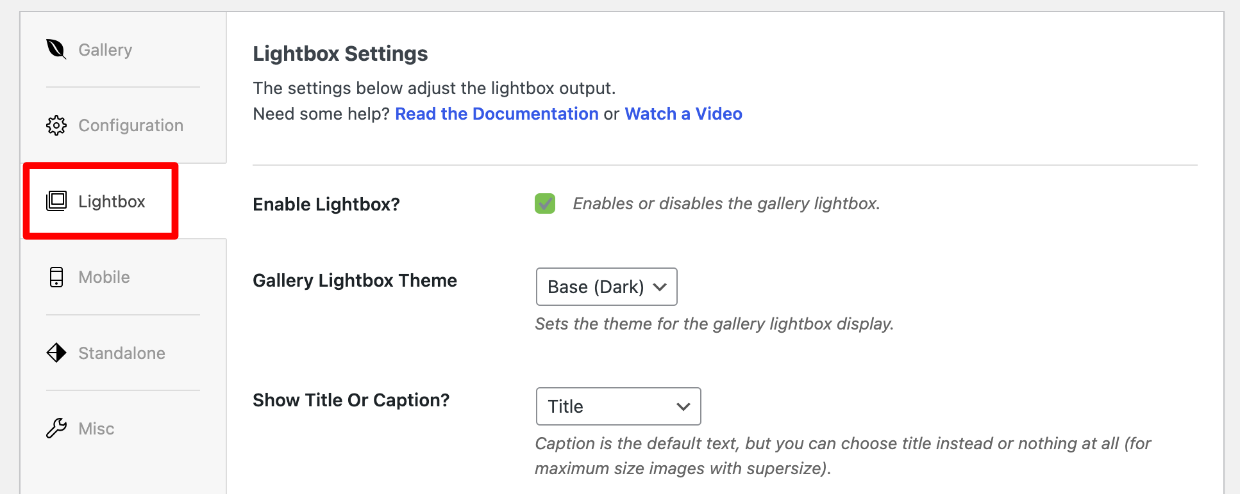Open the Read the Documentation link
Viewport: 1240px width, 494px height.
point(497,114)
